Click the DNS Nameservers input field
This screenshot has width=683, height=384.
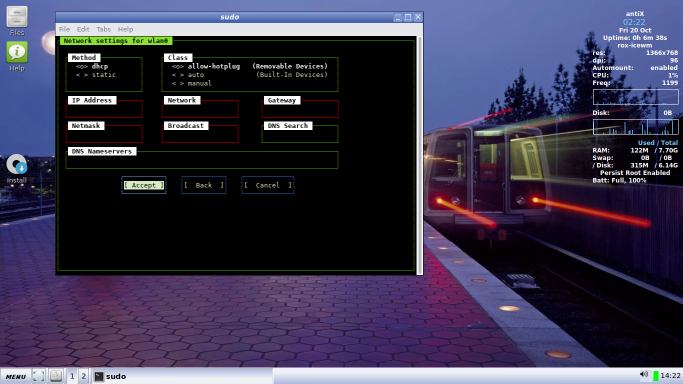[x=202, y=160]
